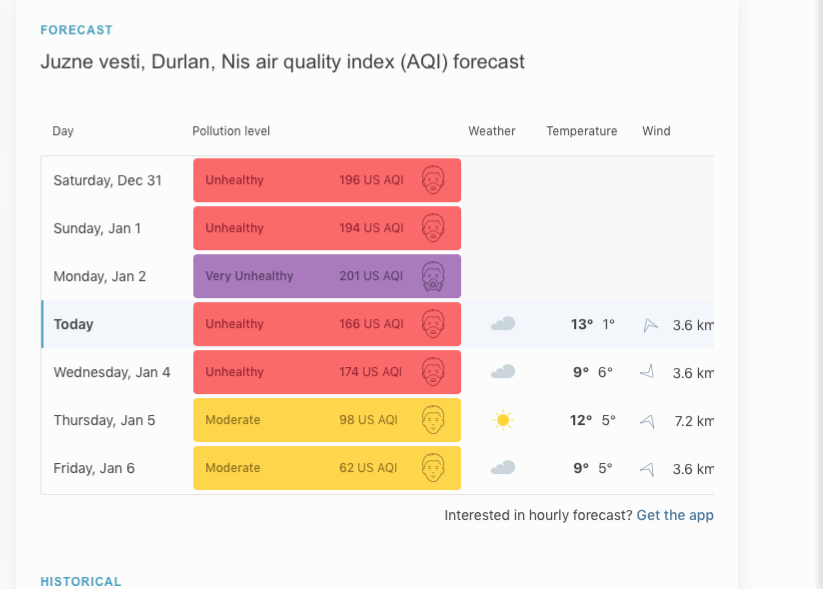Click the face icon for Saturday, Dec 31

click(x=433, y=180)
